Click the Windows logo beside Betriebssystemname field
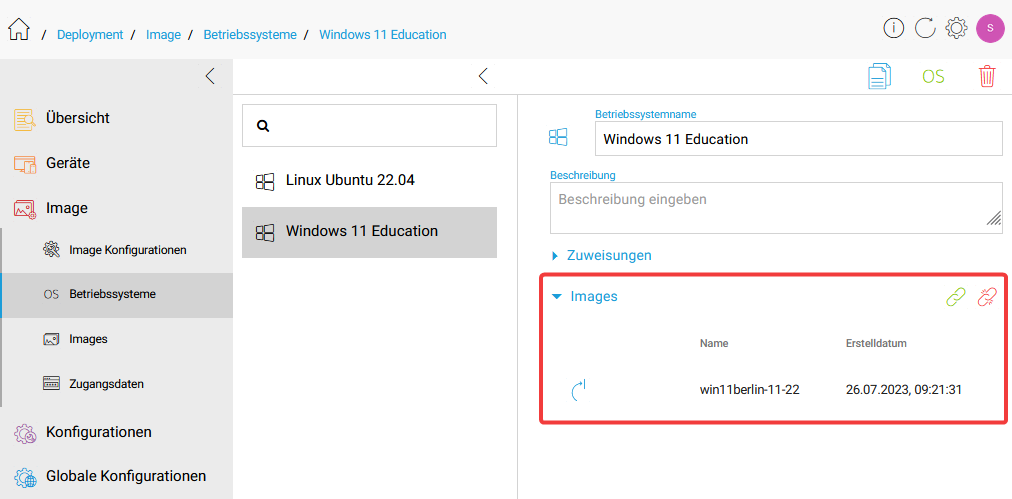The width and height of the screenshot is (1012, 499). [x=558, y=136]
